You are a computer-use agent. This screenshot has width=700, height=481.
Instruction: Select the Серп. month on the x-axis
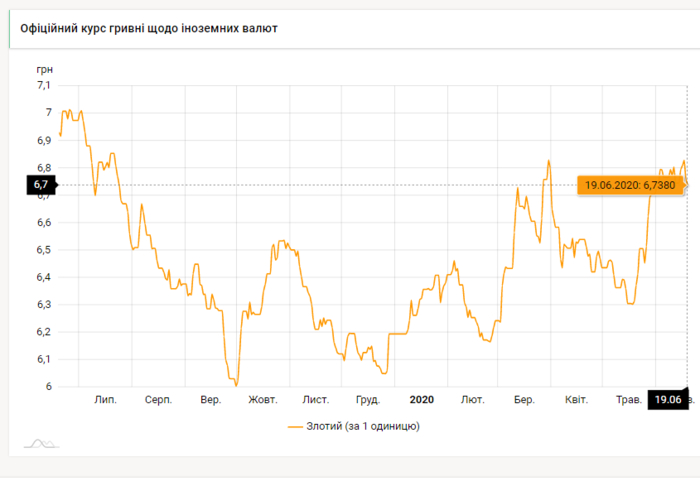pos(158,400)
